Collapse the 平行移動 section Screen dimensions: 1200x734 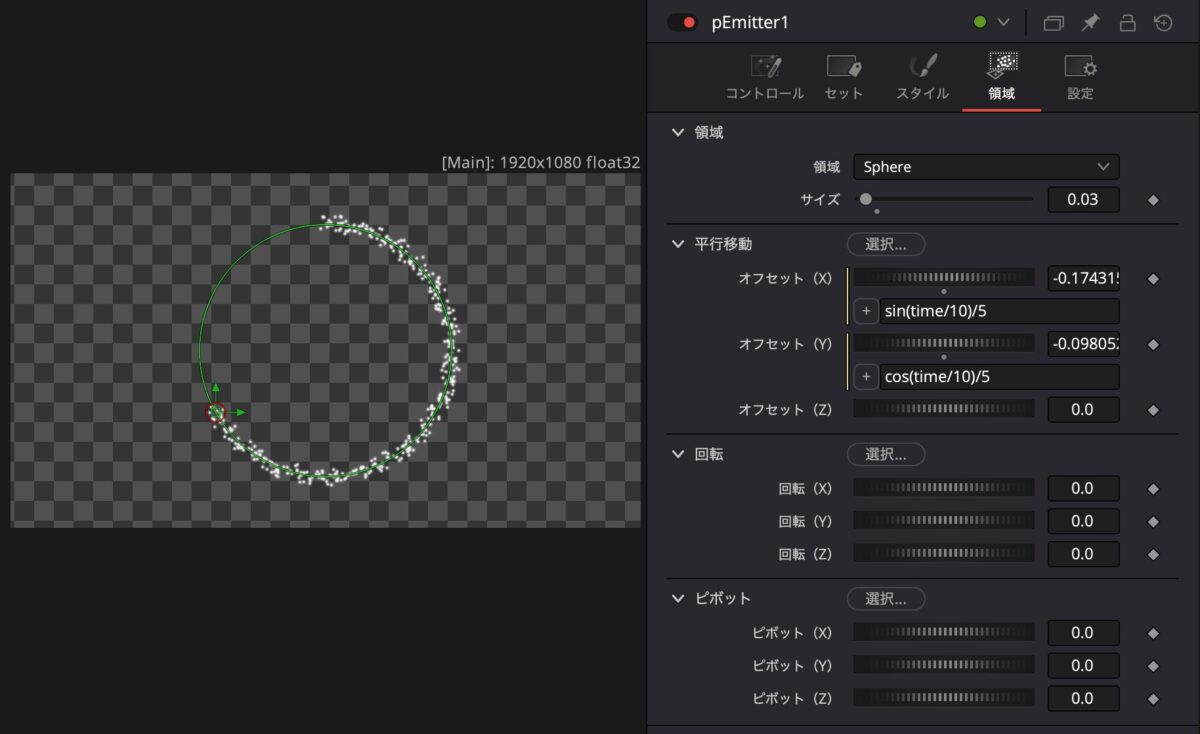[x=677, y=244]
